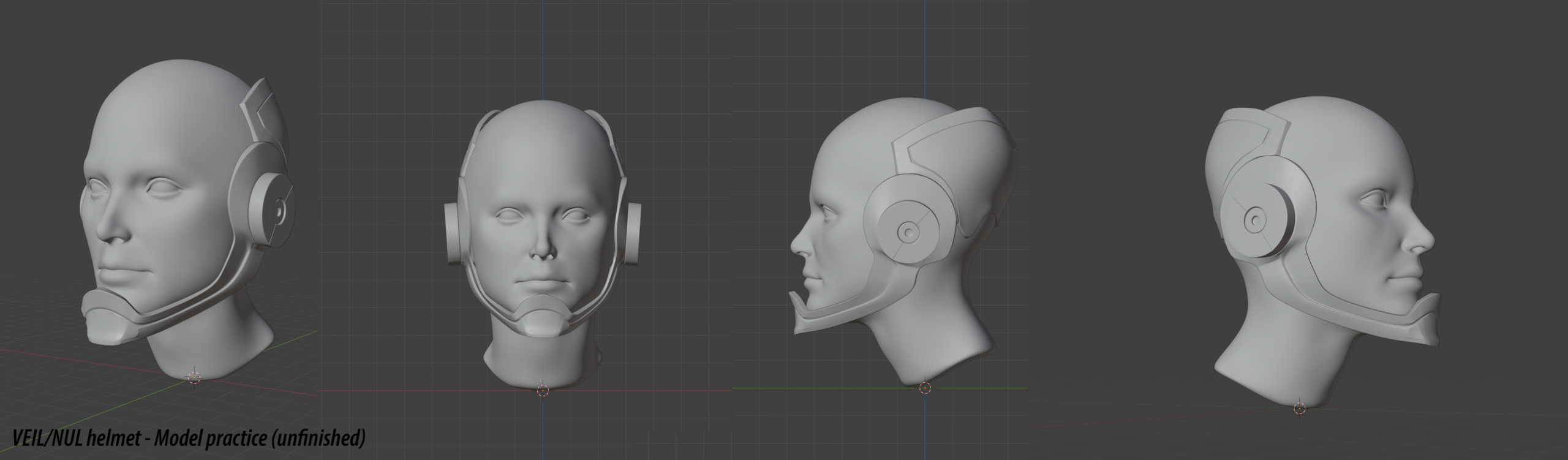This screenshot has height=460, width=1568.
Task: Click the 3D cursor under the front-view head
Action: 543,390
